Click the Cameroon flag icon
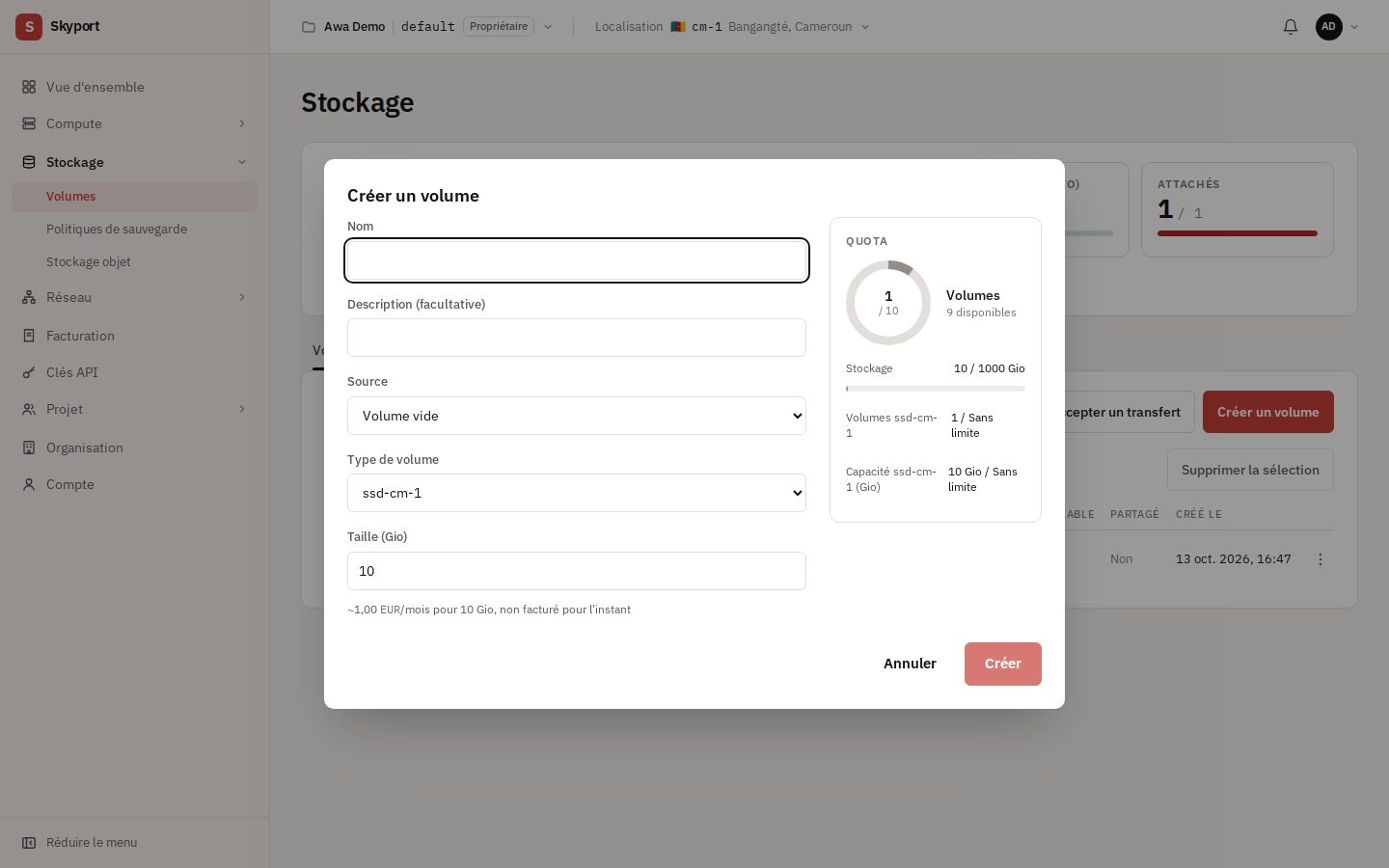 coord(678,27)
